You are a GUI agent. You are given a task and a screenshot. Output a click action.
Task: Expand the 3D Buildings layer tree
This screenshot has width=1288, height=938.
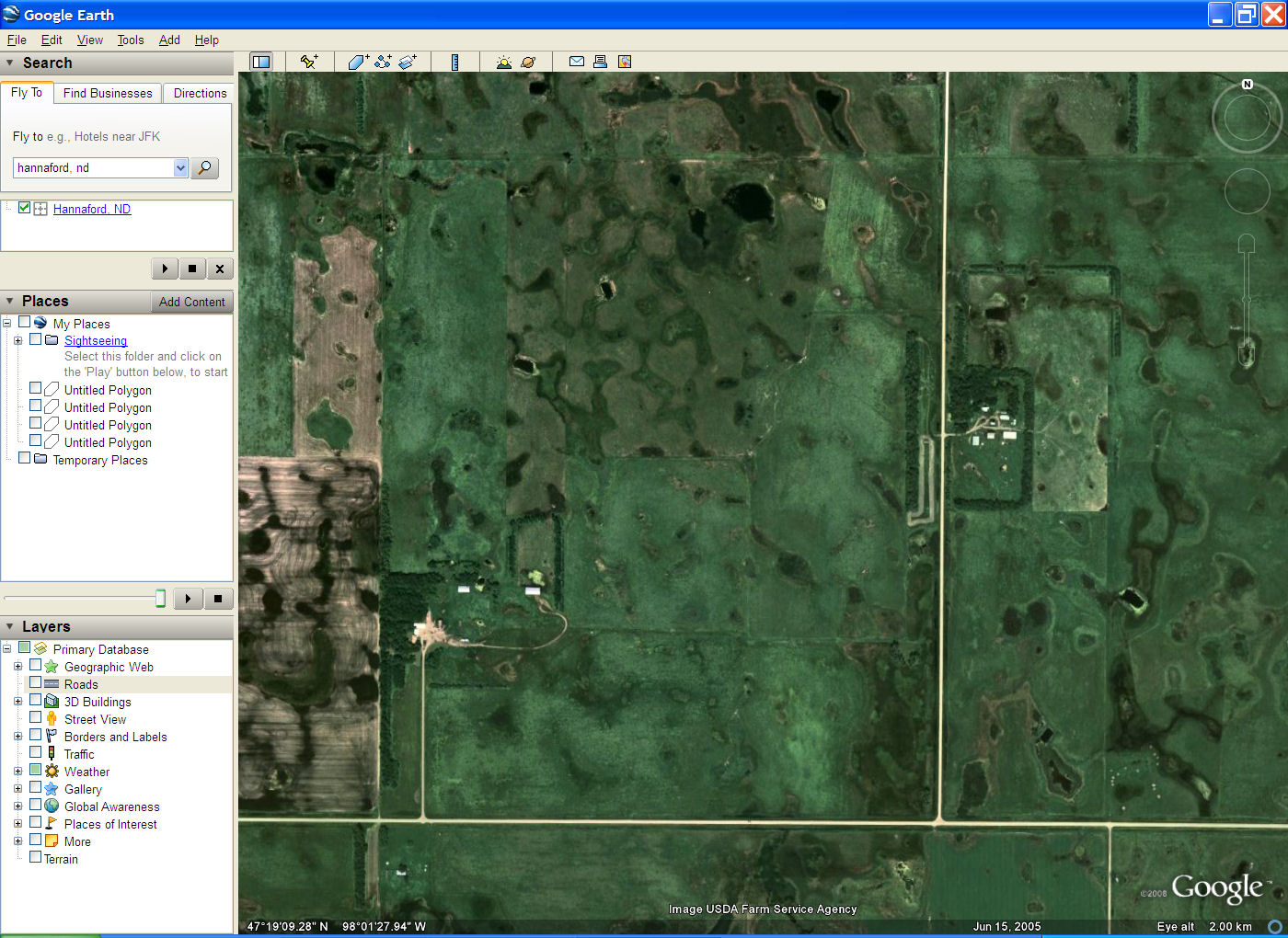(x=17, y=702)
